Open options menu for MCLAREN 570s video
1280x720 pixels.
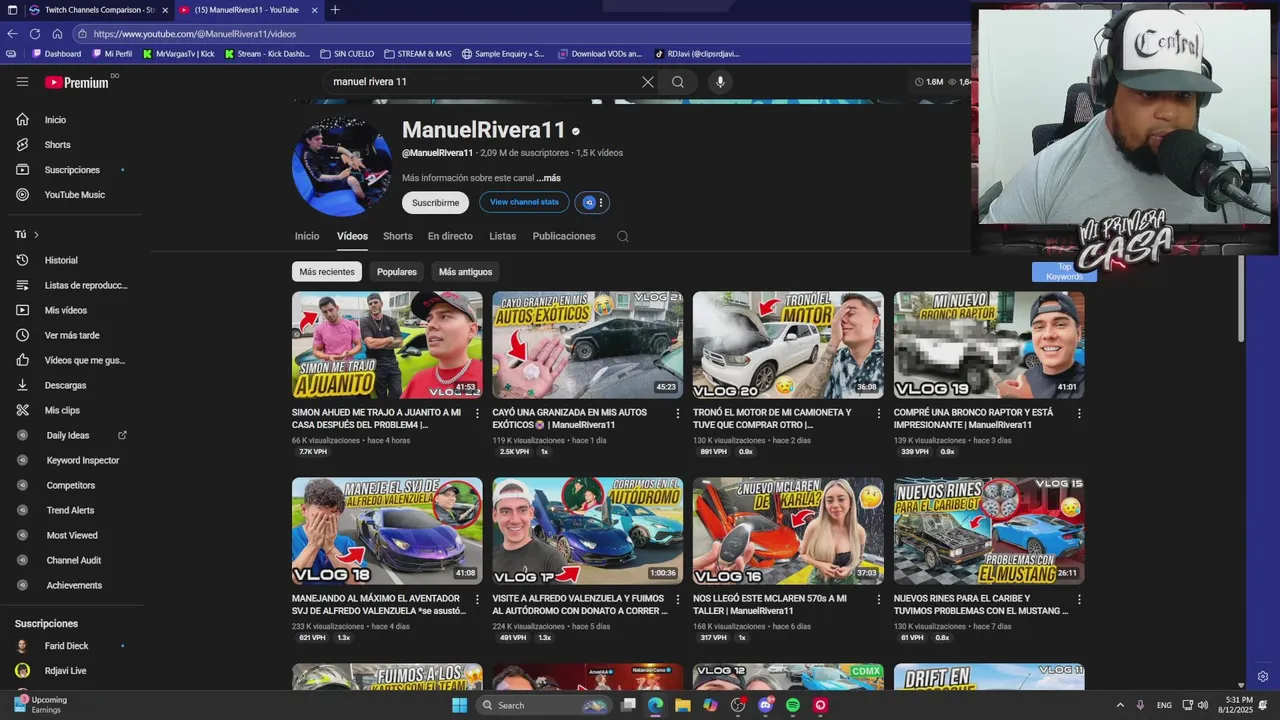tap(879, 599)
